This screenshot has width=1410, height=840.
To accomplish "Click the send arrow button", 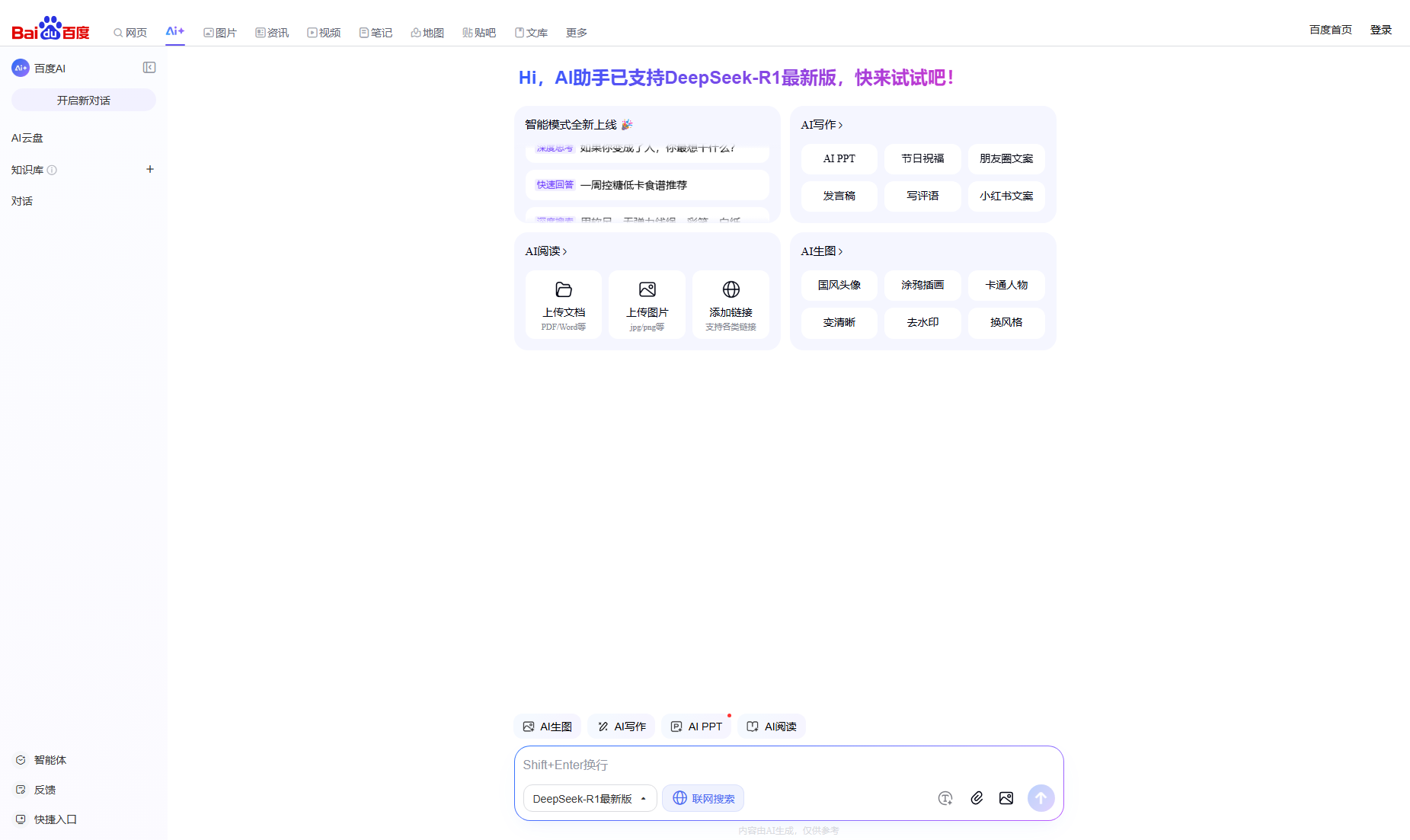I will pos(1041,798).
